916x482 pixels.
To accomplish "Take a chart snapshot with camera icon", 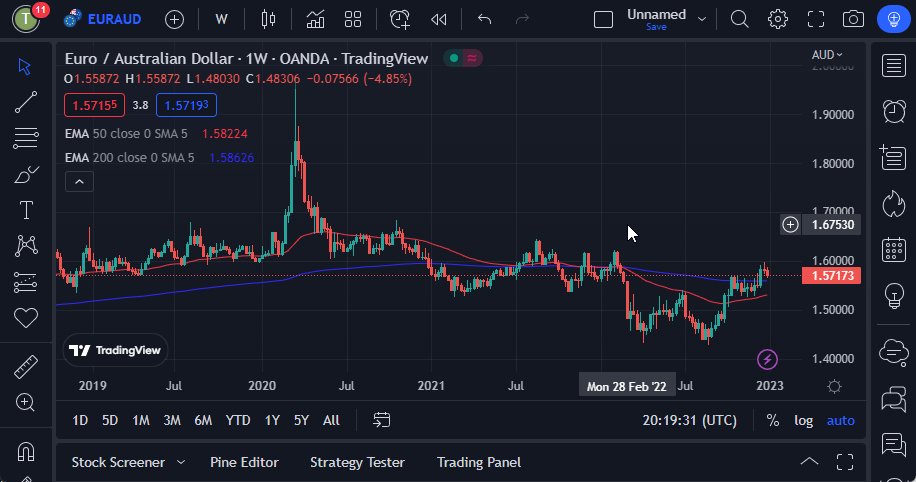I will pos(853,19).
